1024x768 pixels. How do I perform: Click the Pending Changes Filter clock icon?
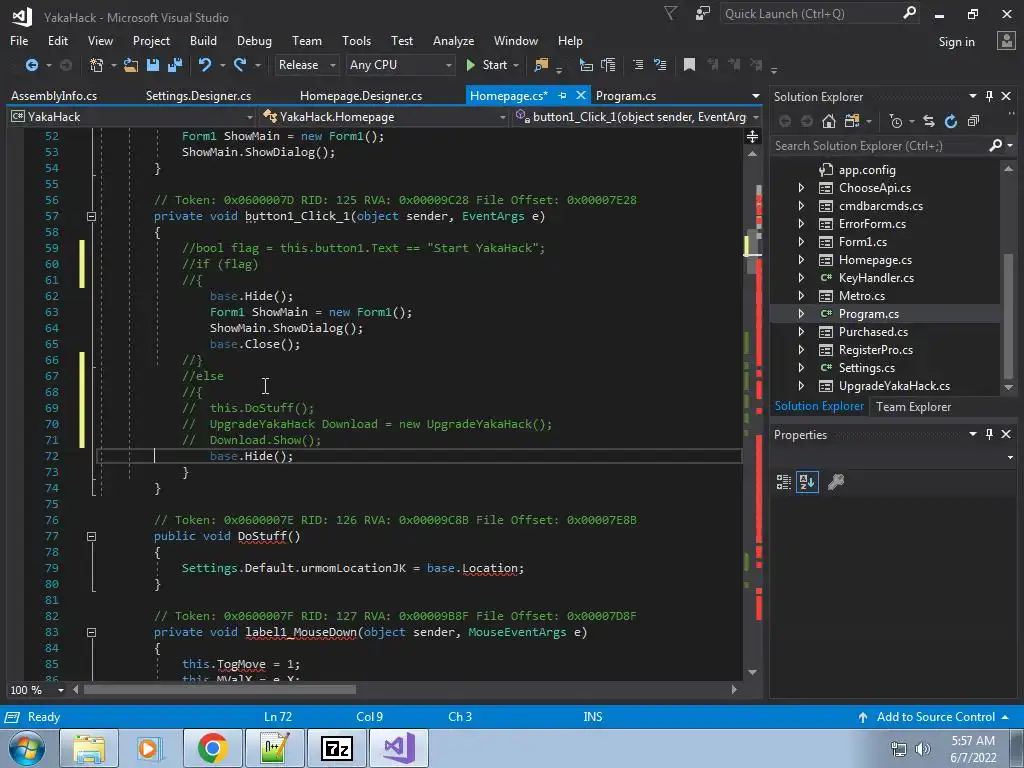(x=896, y=121)
